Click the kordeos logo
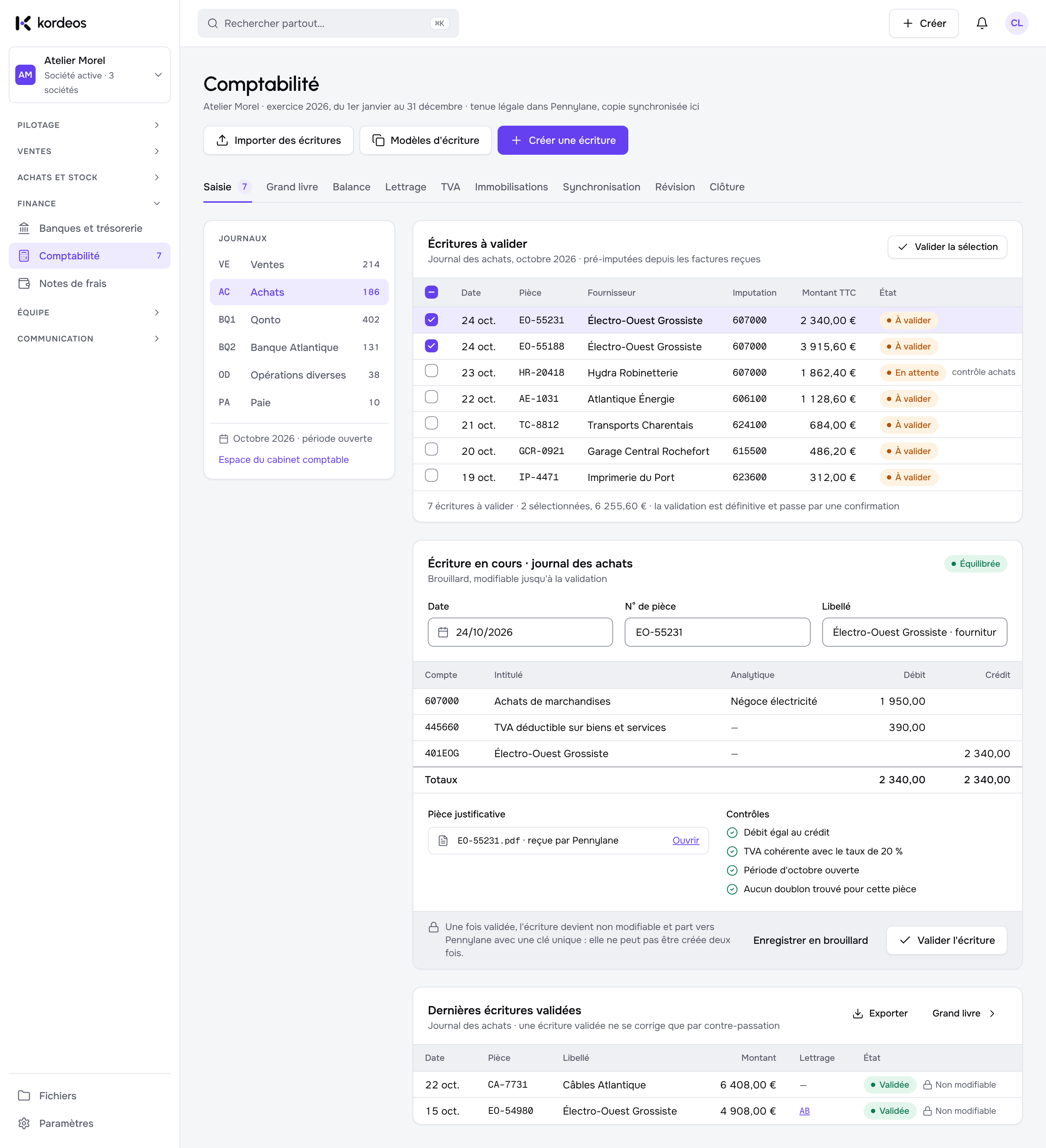This screenshot has height=1148, width=1046. click(x=51, y=23)
